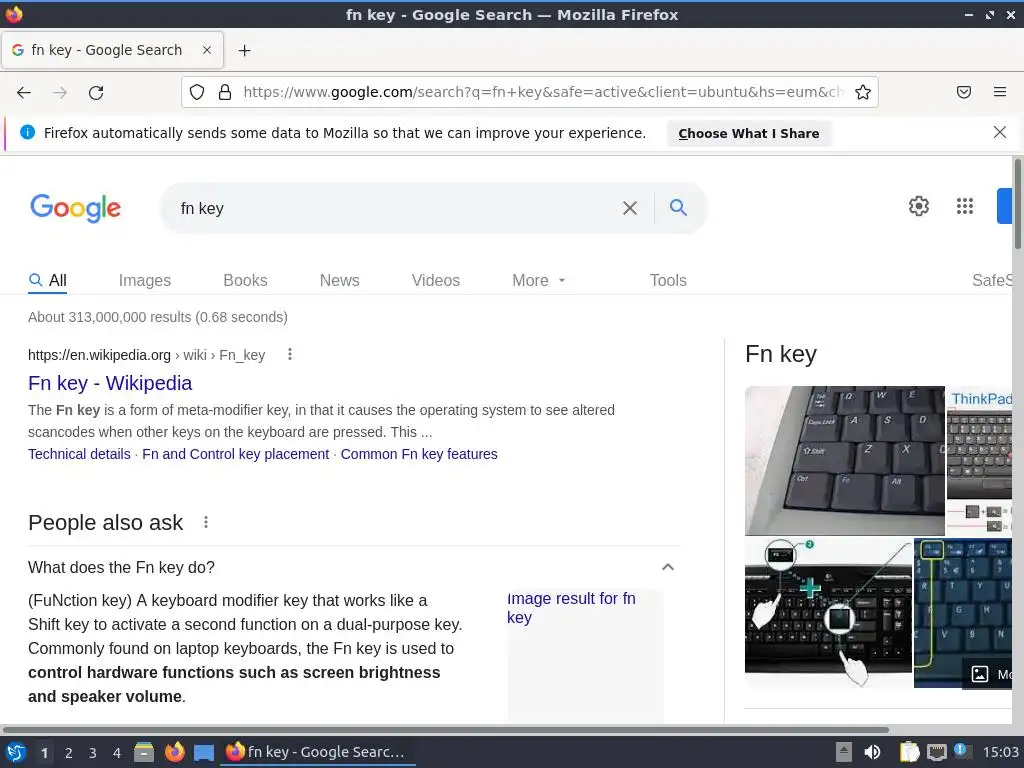Bookmark this page with star
The width and height of the screenshot is (1024, 768).
(863, 92)
